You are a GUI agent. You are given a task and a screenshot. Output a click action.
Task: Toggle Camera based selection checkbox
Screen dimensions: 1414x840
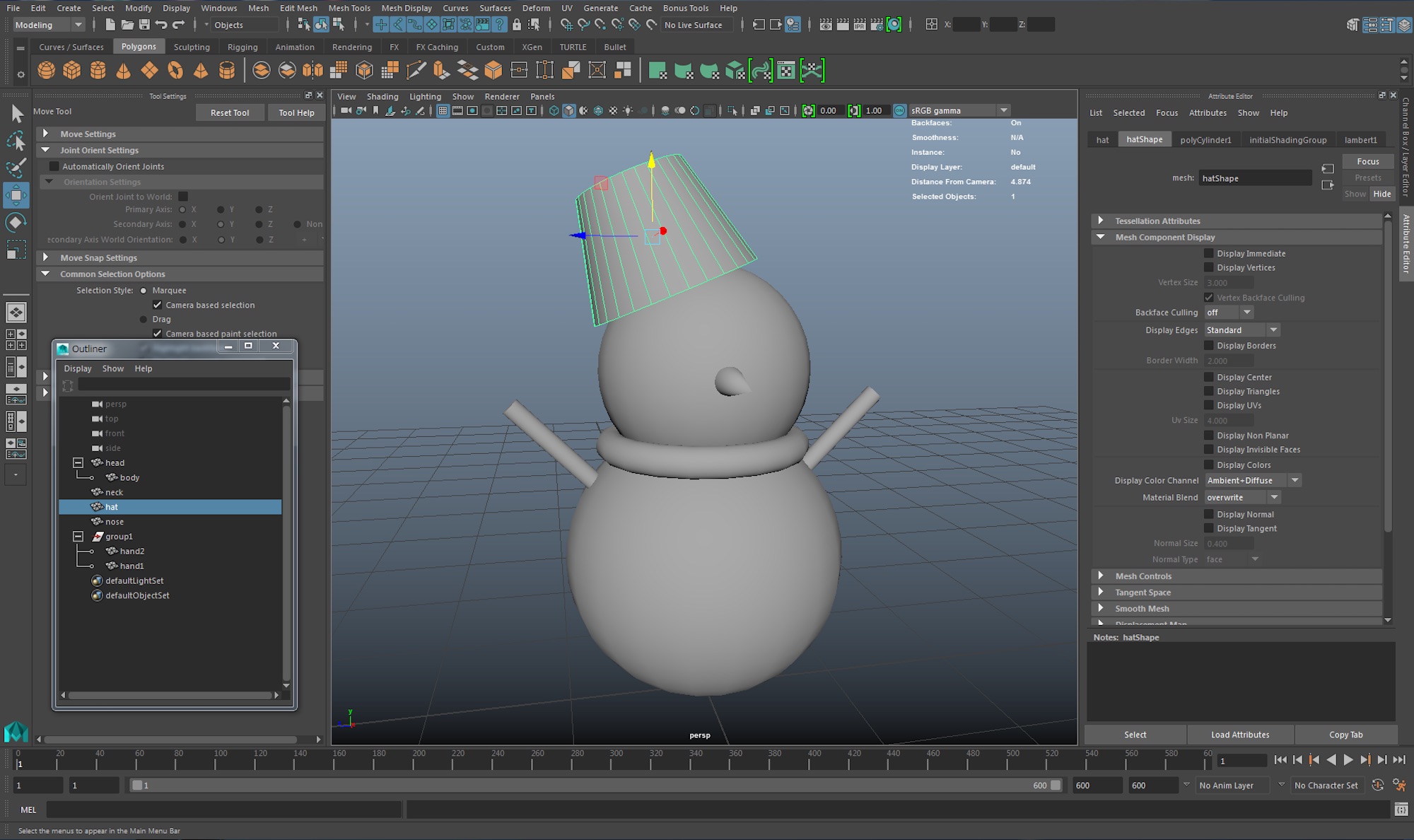tap(155, 304)
